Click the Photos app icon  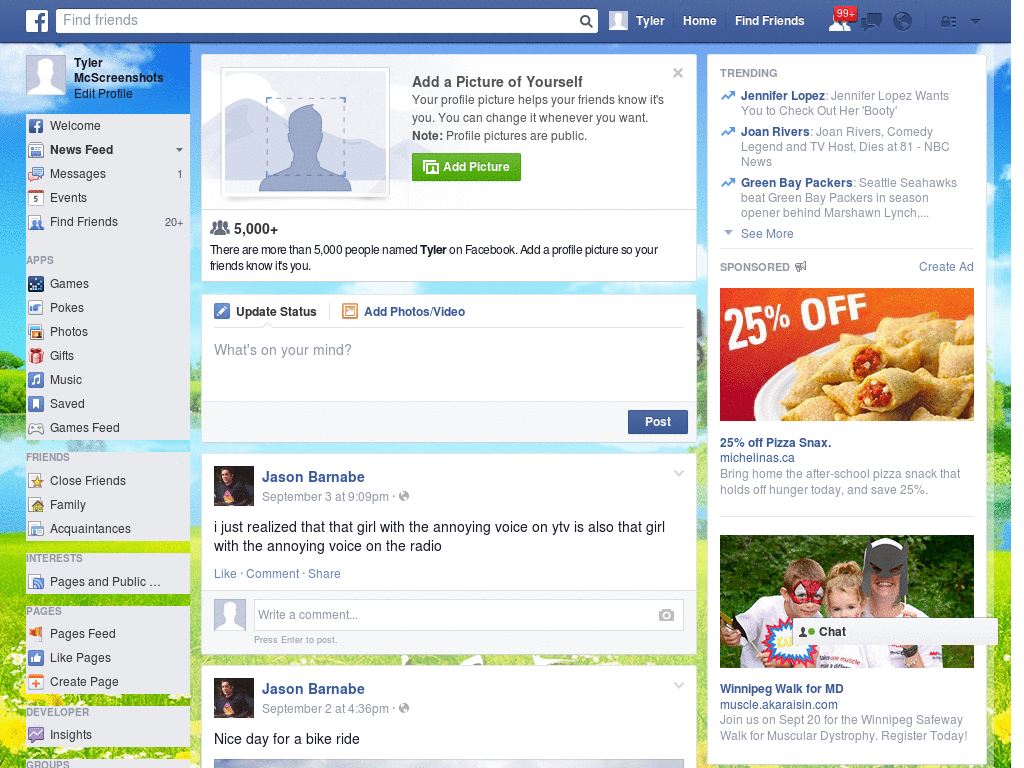pyautogui.click(x=36, y=332)
